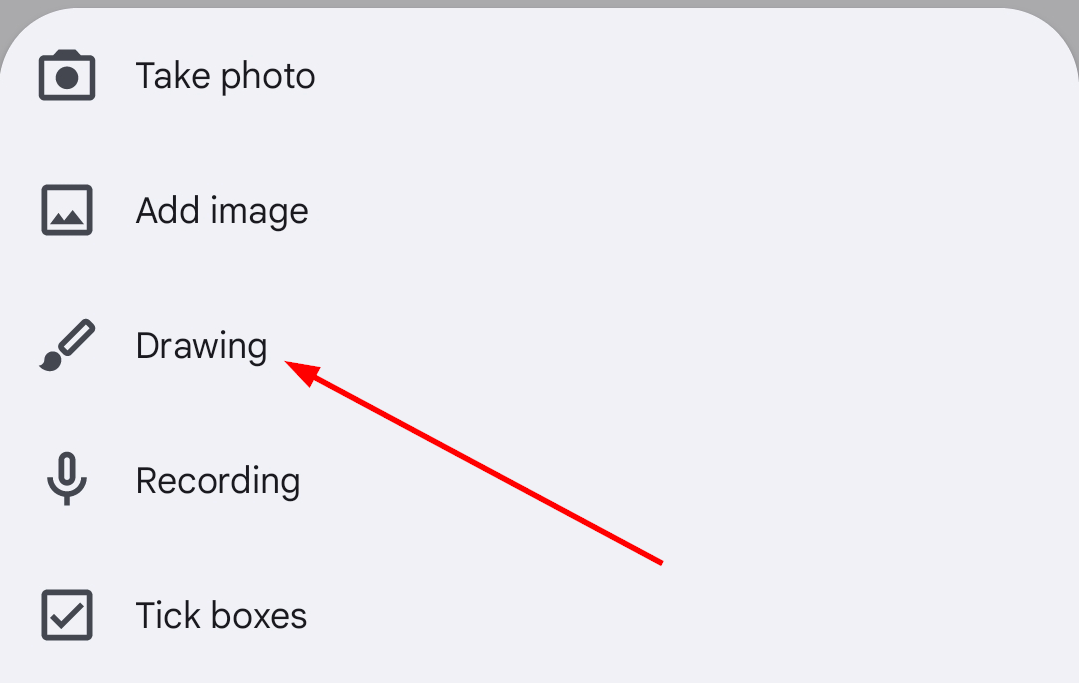The height and width of the screenshot is (683, 1079).
Task: Select the "Drawing" label
Action: pyautogui.click(x=201, y=346)
